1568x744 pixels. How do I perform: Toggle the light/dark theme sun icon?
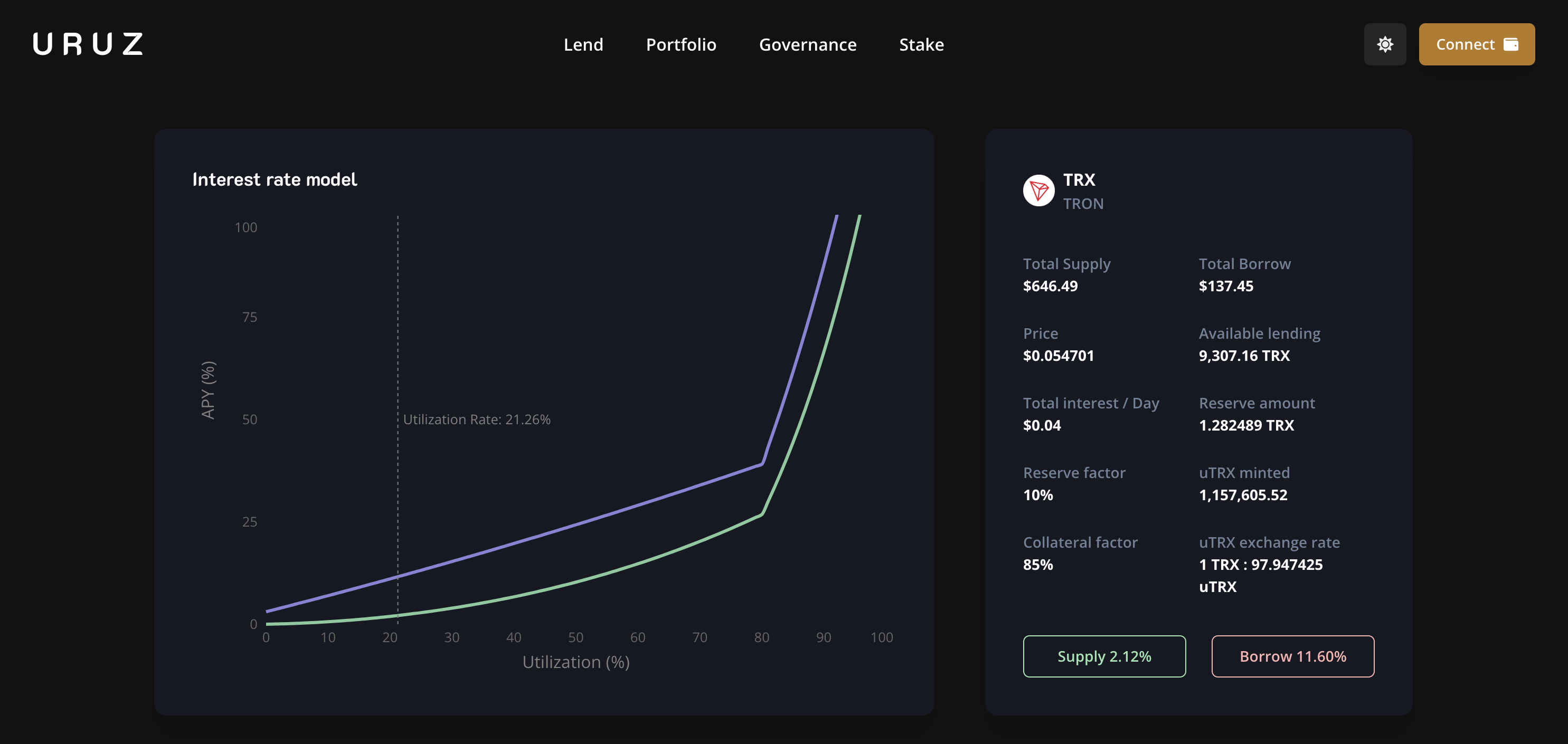(x=1384, y=44)
